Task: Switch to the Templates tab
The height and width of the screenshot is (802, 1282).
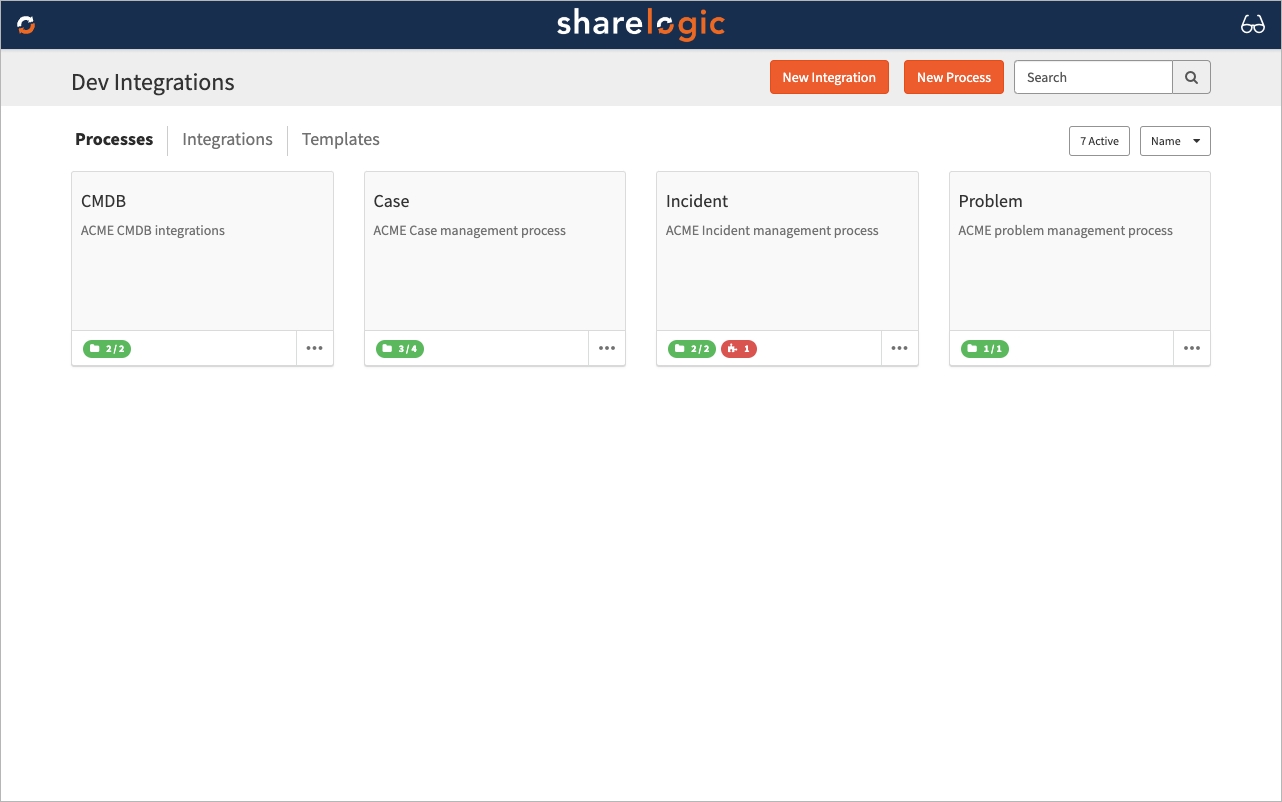Action: 340,140
